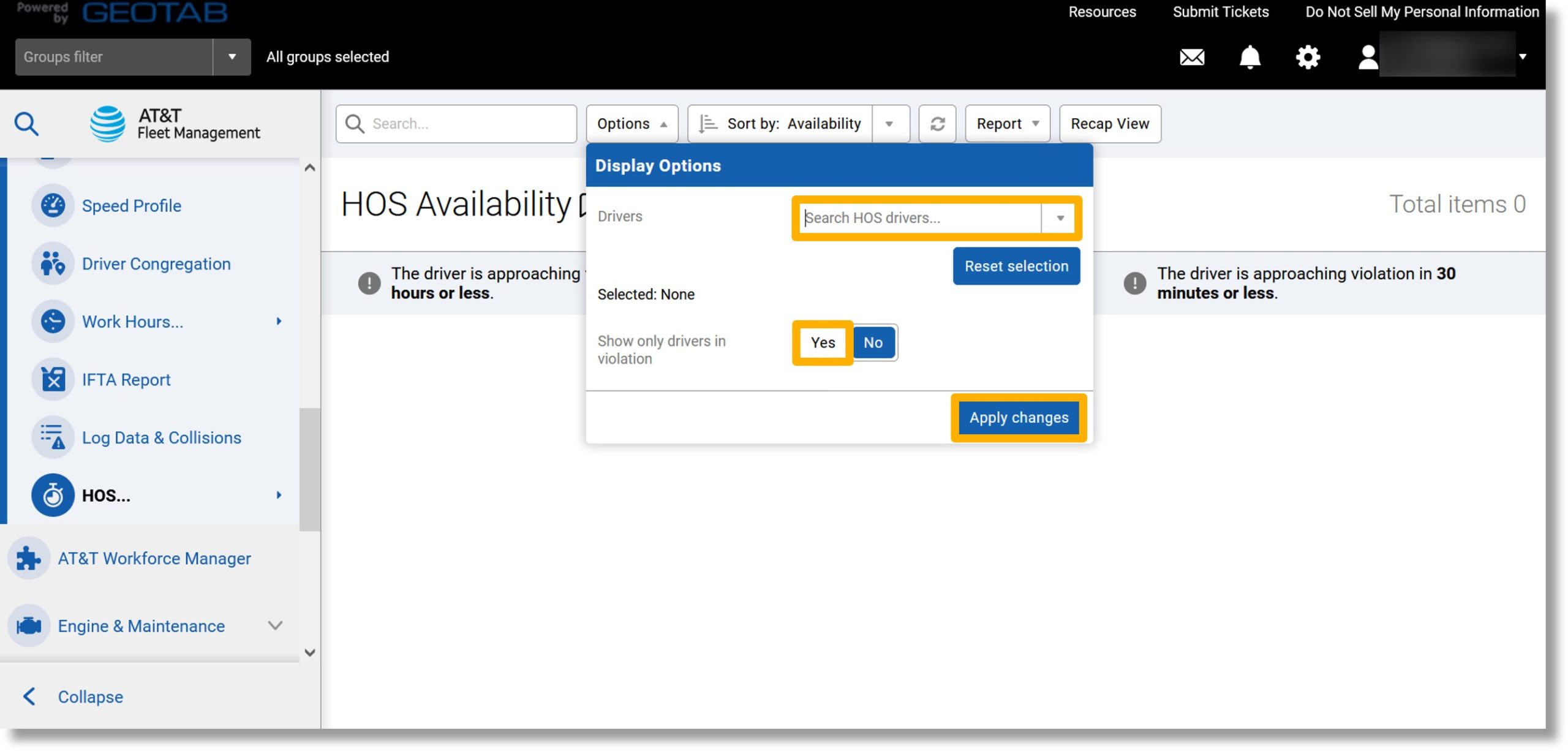Select the Recap View tab
The height and width of the screenshot is (751, 1568).
tap(1110, 124)
